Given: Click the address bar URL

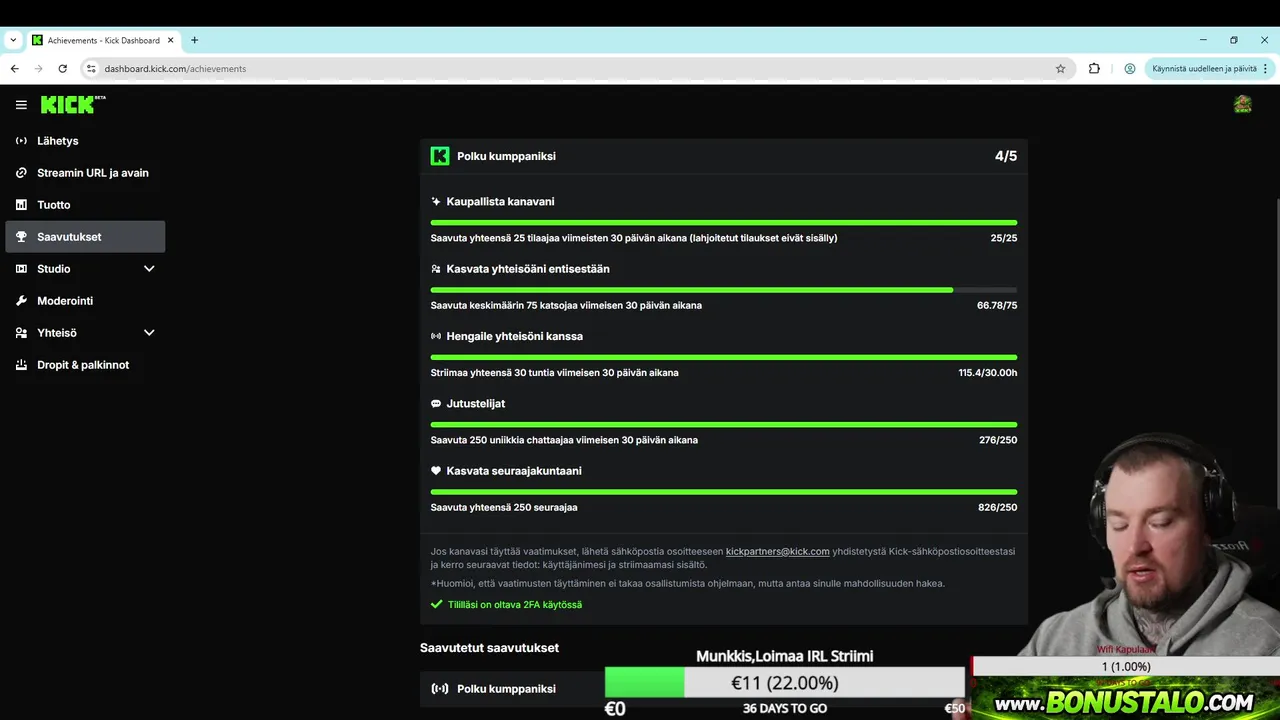Looking at the screenshot, I should (175, 69).
